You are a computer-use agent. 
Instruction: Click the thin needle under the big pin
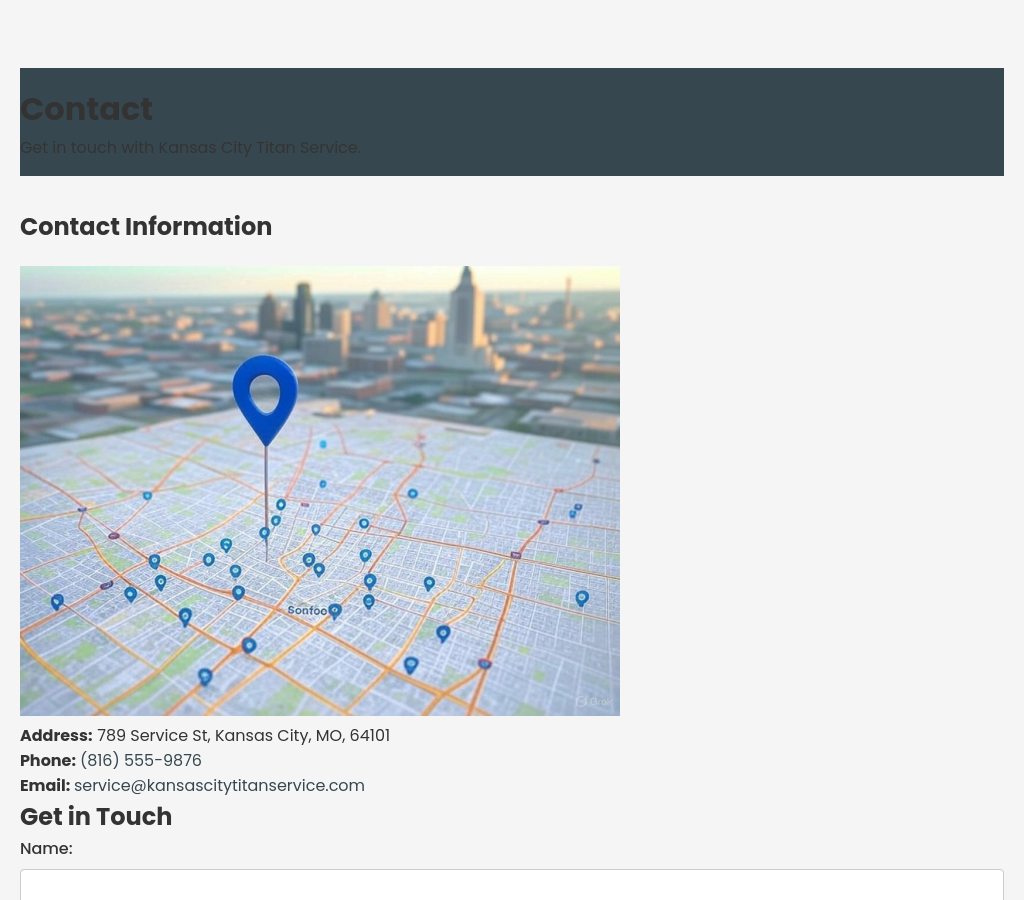click(266, 500)
